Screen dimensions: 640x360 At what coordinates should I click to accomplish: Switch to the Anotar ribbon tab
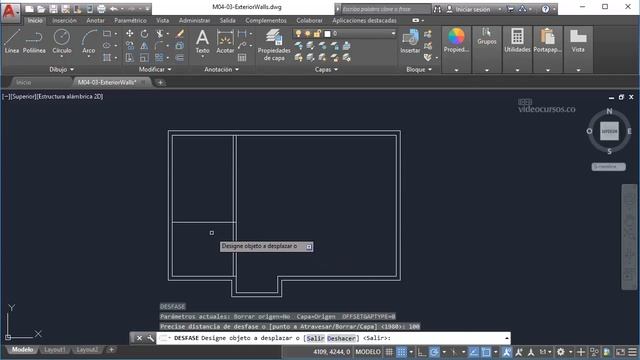[95, 20]
